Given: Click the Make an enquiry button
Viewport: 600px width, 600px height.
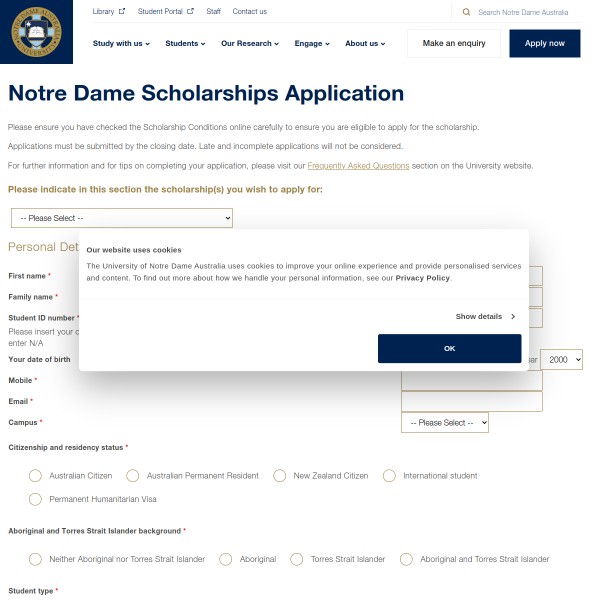Looking at the screenshot, I should point(453,44).
